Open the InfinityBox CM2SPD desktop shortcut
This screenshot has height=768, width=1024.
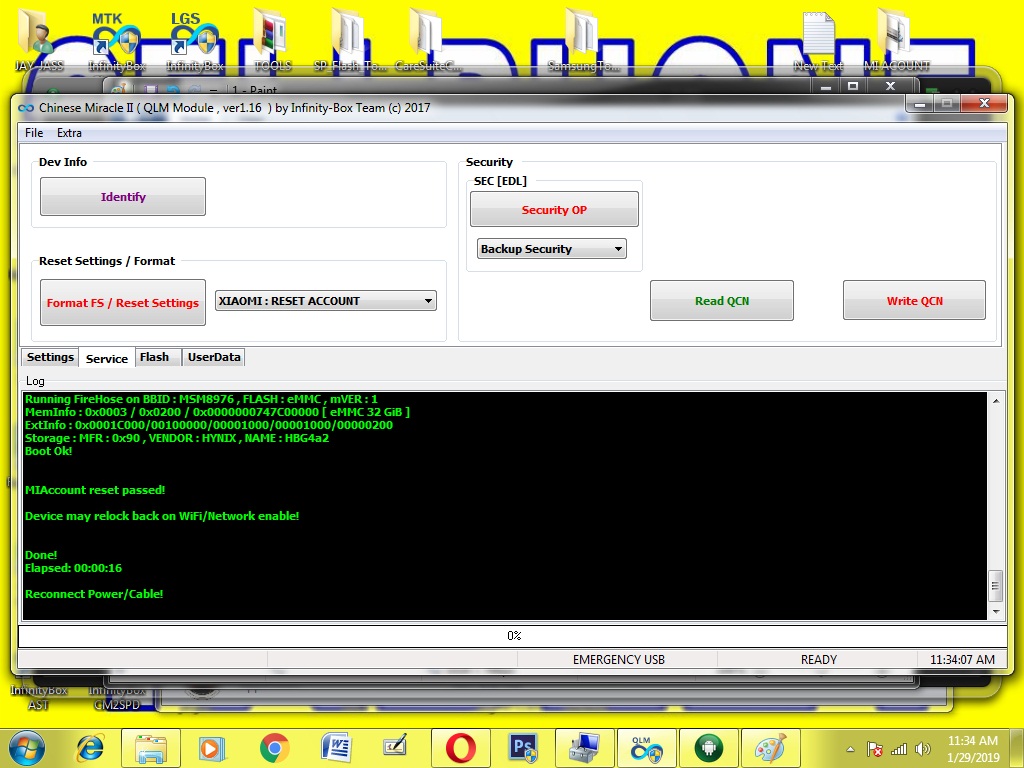pos(116,696)
